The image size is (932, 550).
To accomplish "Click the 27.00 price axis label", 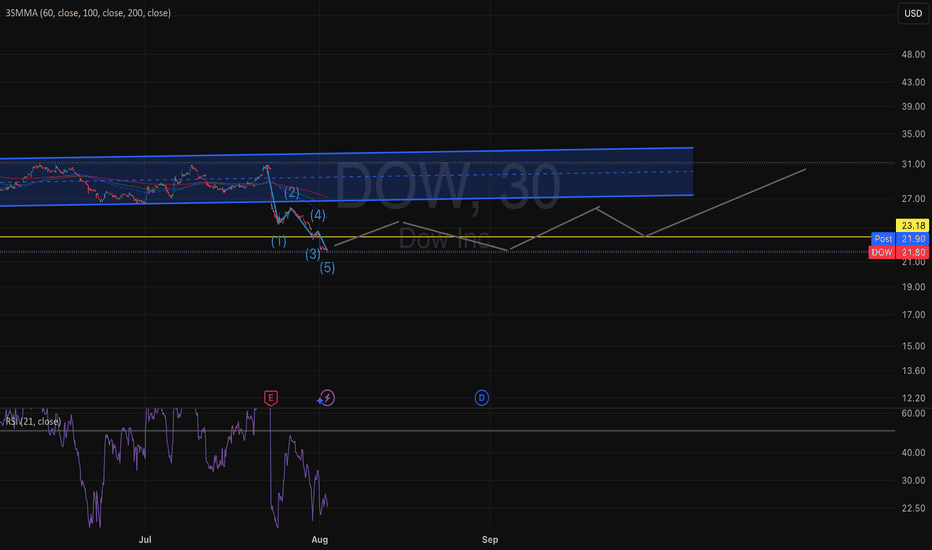I will [913, 199].
